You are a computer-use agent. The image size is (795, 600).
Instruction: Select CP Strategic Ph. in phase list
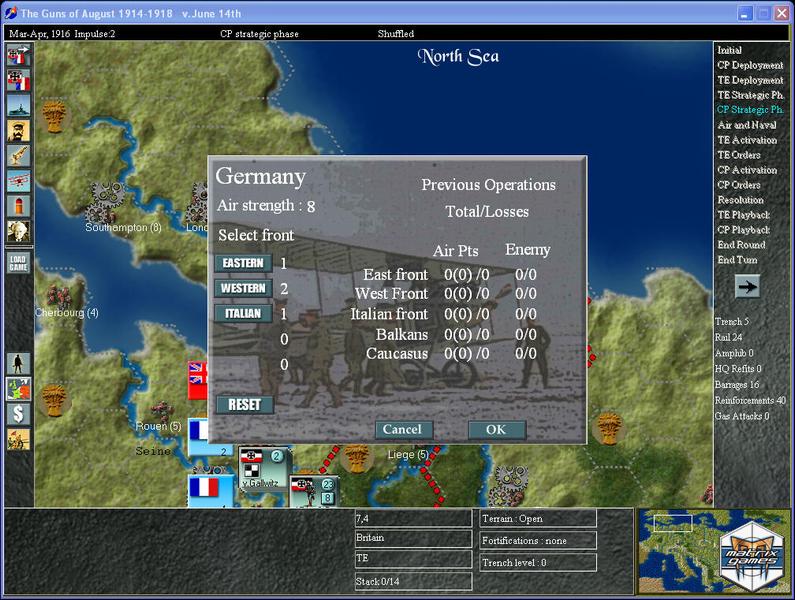tap(749, 110)
